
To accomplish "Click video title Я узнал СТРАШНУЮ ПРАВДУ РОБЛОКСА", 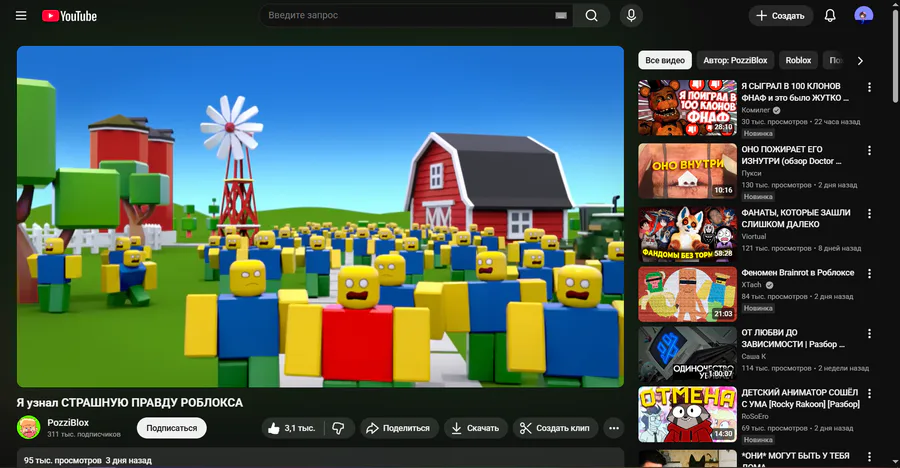I will point(130,403).
